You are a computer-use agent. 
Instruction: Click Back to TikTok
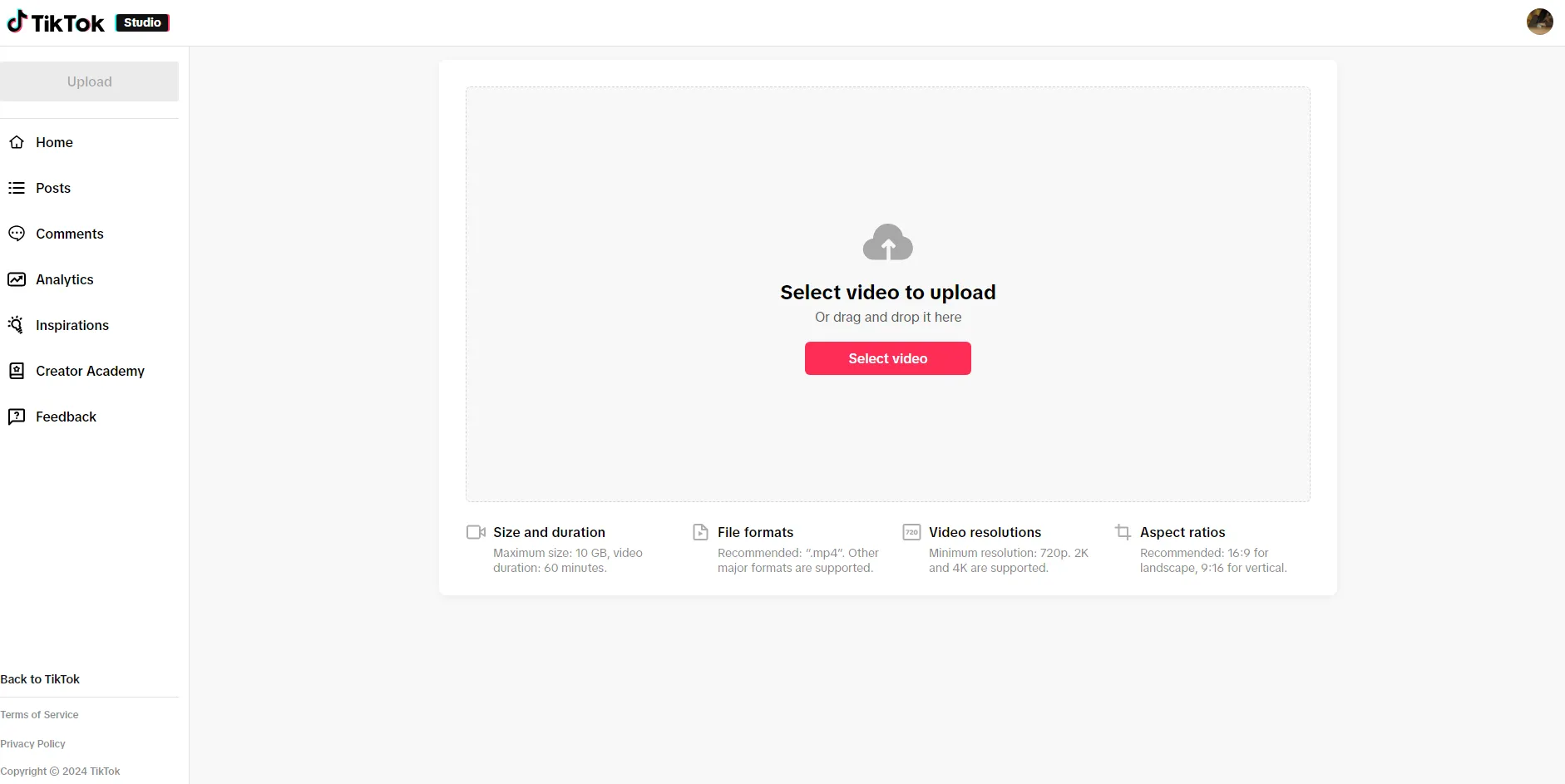click(x=39, y=678)
